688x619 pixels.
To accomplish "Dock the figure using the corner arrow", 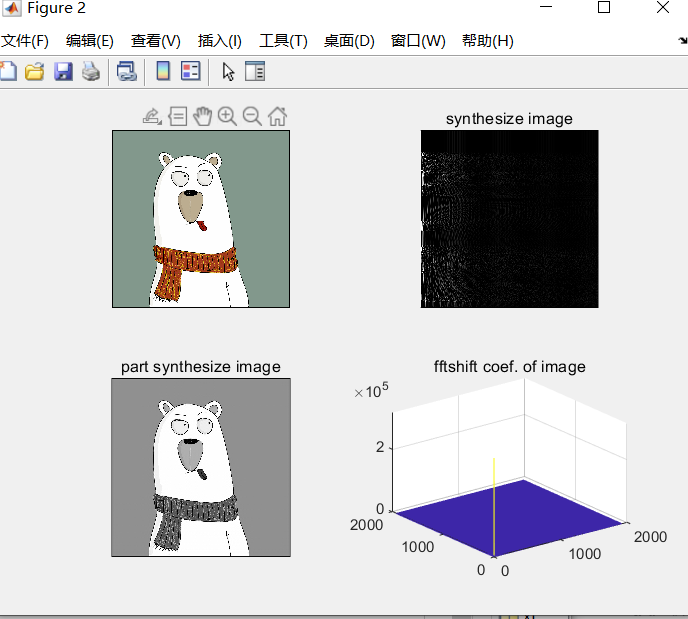I will (x=682, y=40).
